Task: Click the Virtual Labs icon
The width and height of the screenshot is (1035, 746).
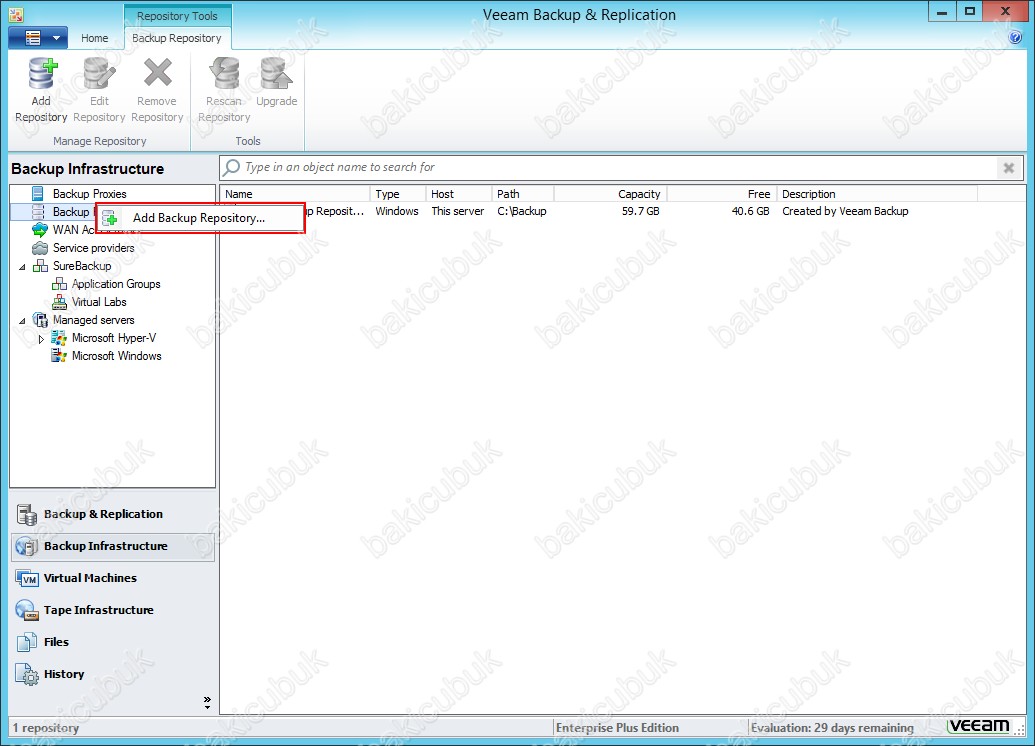Action: 59,302
